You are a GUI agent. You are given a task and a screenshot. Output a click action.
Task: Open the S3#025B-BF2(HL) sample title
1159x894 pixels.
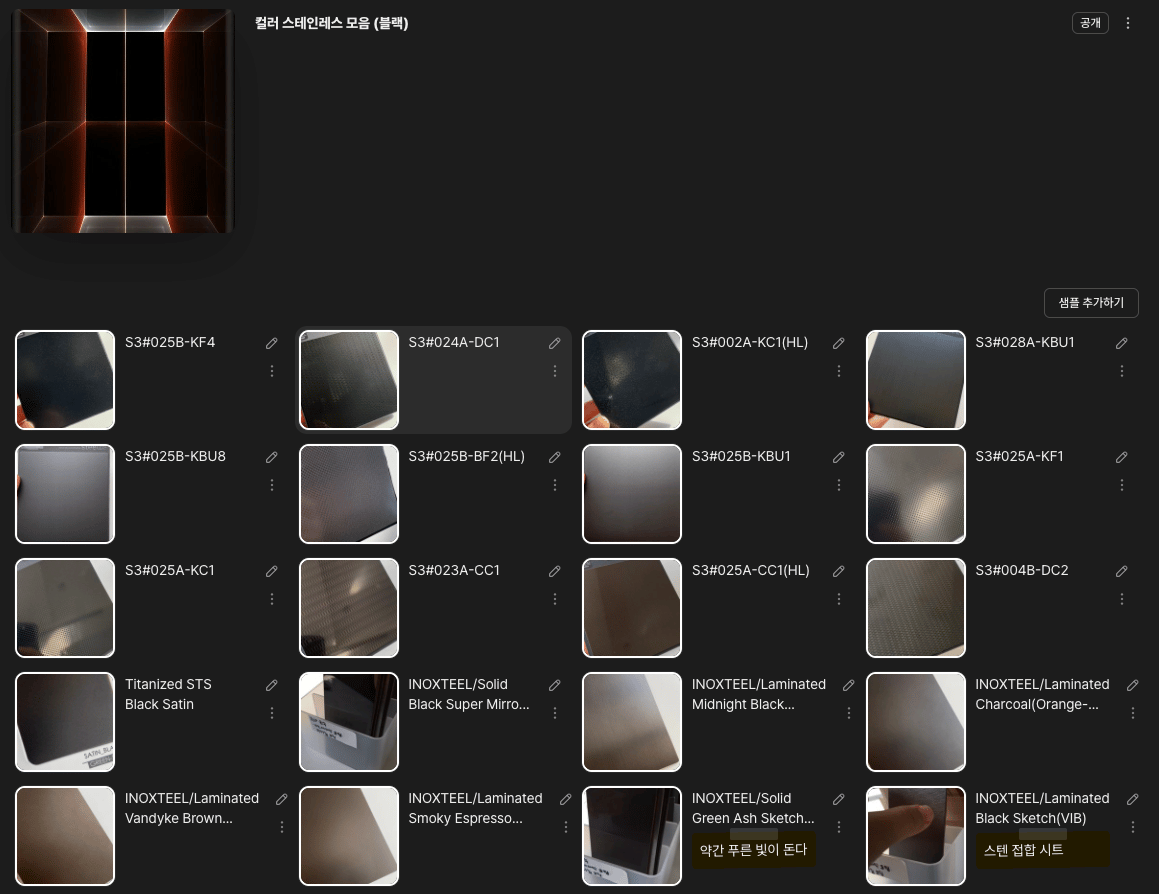466,457
